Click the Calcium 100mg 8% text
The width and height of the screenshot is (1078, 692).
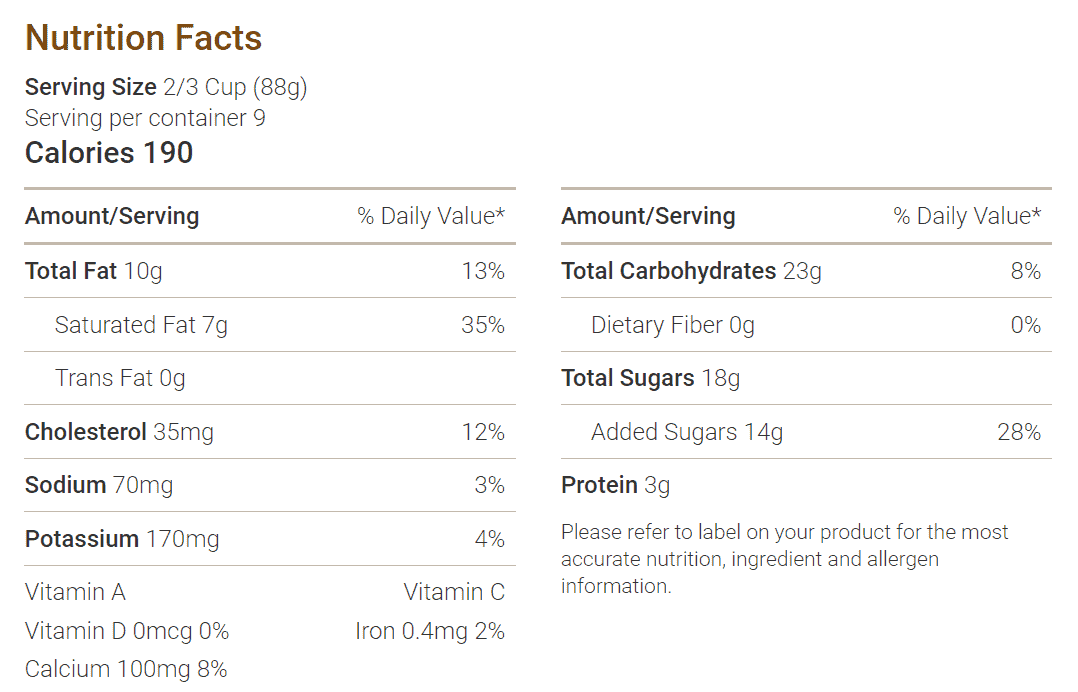[126, 669]
